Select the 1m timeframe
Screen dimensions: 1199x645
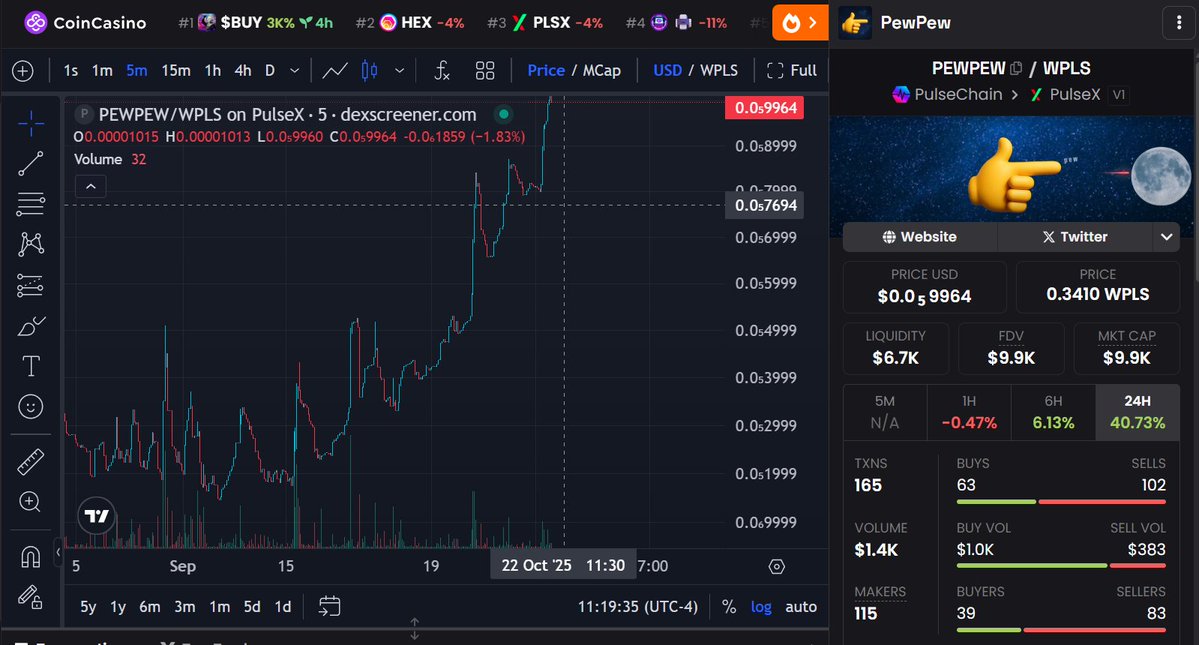point(102,70)
